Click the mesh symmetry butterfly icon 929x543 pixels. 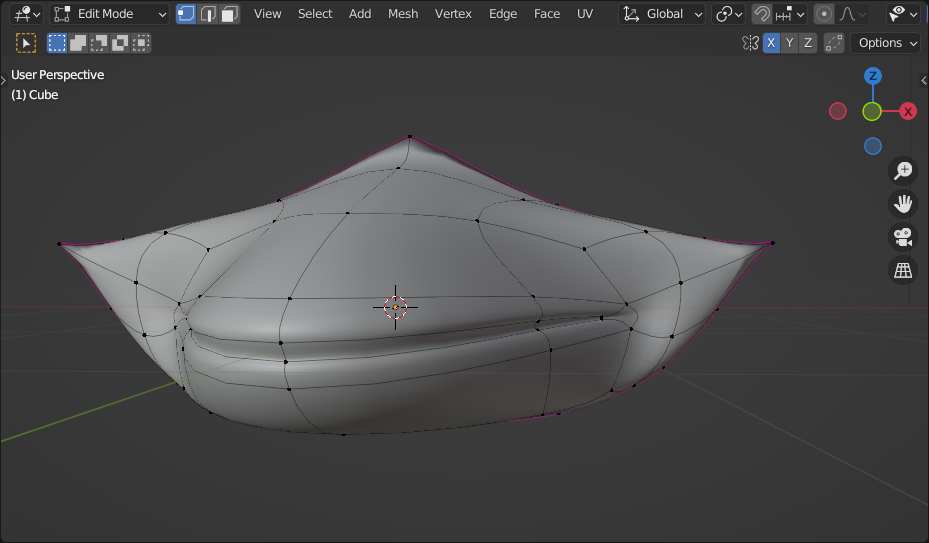tap(750, 43)
